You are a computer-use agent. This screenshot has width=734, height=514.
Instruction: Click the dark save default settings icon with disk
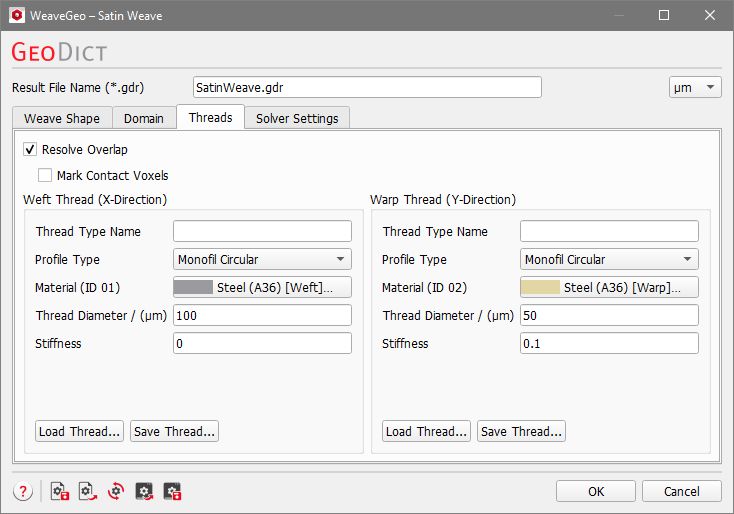pos(172,492)
